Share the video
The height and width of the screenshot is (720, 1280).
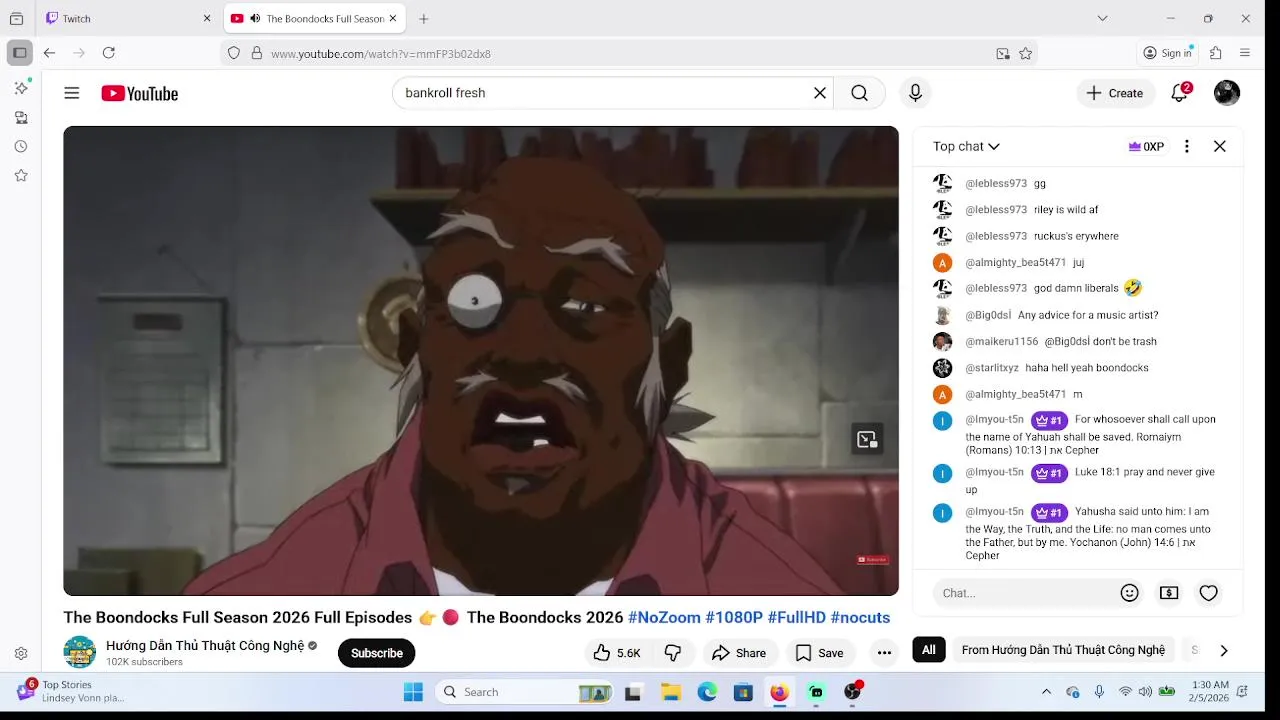(739, 653)
